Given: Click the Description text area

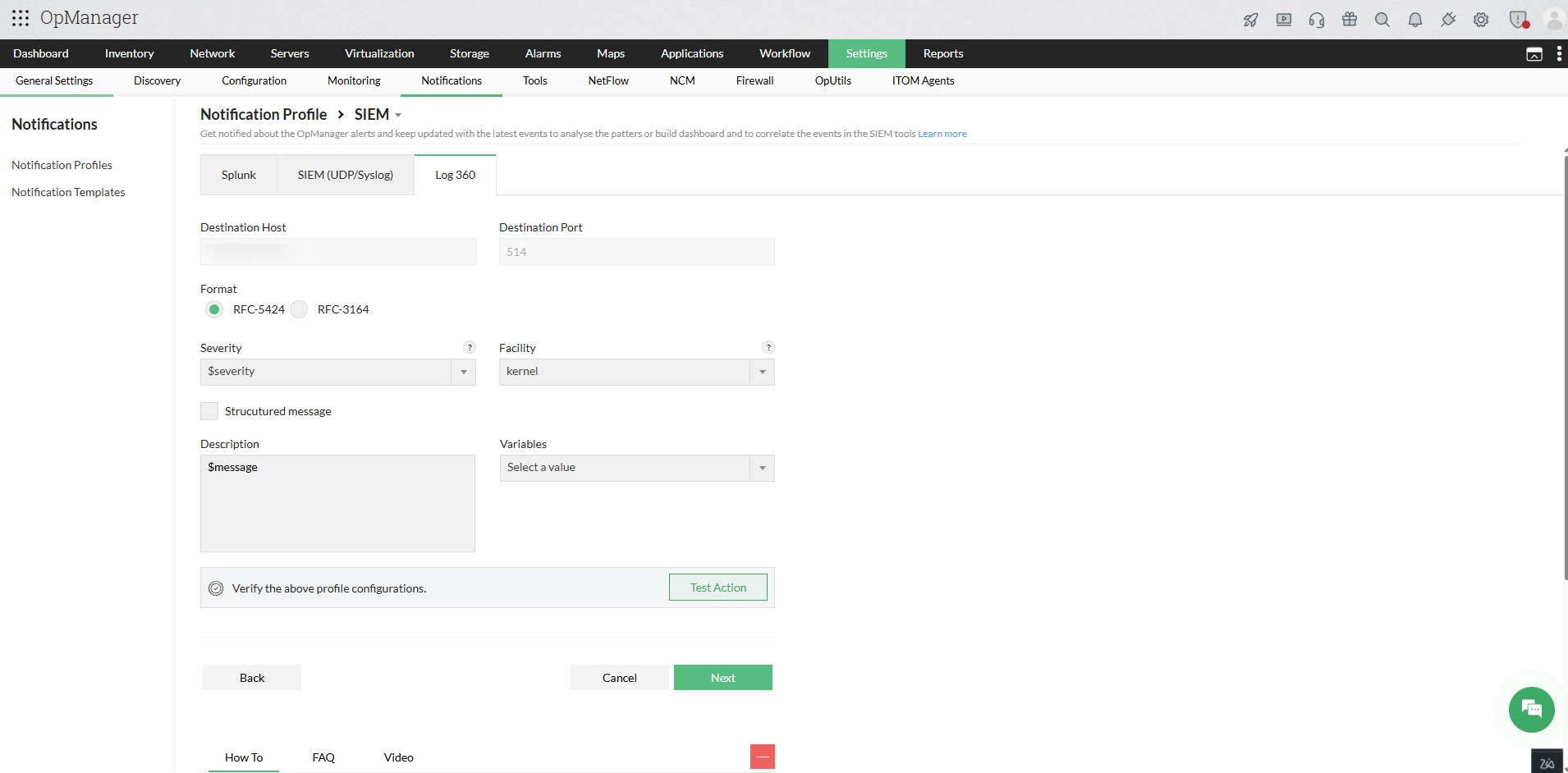Looking at the screenshot, I should point(337,503).
